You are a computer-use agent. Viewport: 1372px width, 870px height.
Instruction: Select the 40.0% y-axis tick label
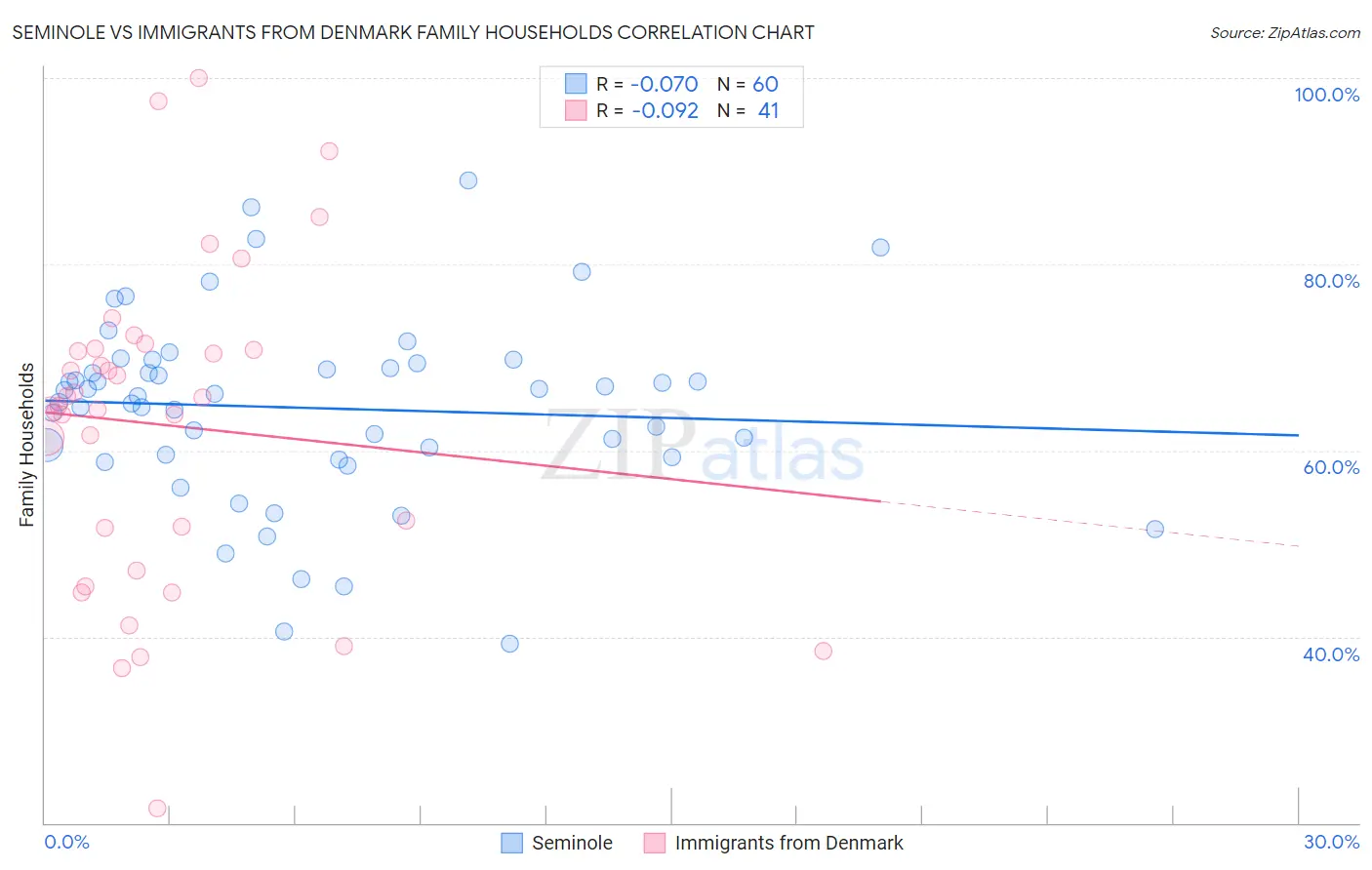click(x=1331, y=654)
